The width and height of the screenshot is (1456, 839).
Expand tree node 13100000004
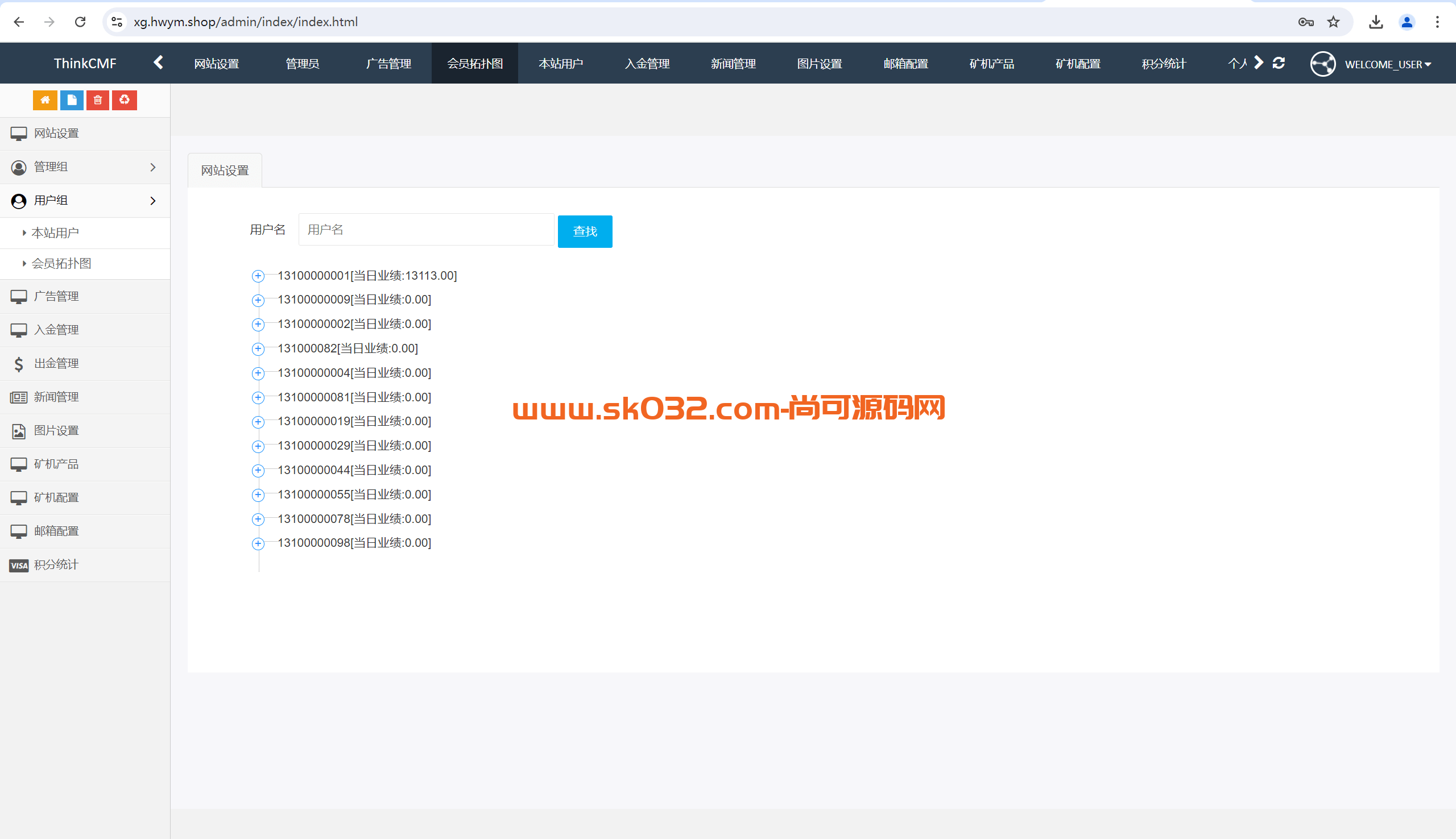click(258, 373)
